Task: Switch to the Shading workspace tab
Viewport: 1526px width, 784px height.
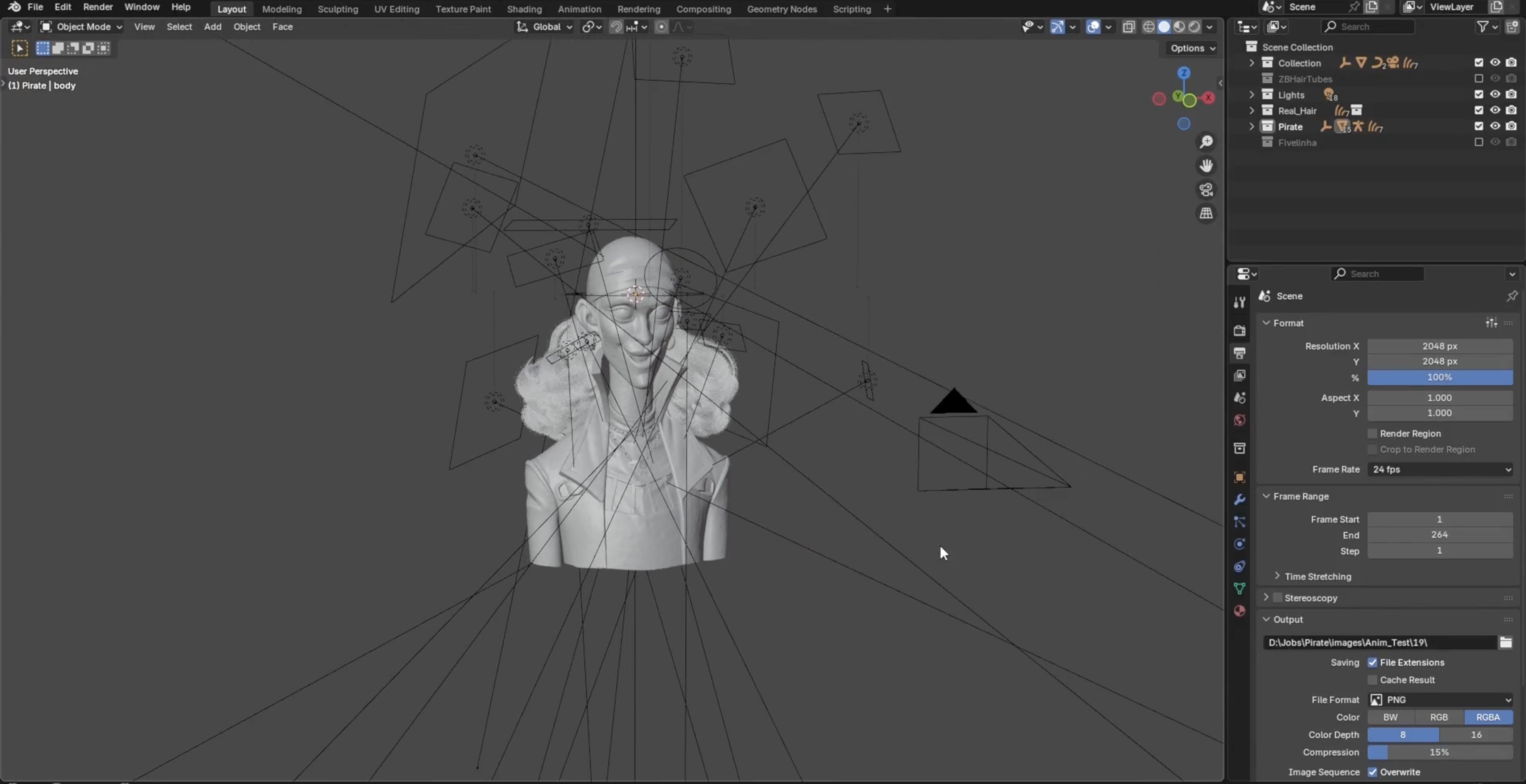Action: (x=524, y=9)
